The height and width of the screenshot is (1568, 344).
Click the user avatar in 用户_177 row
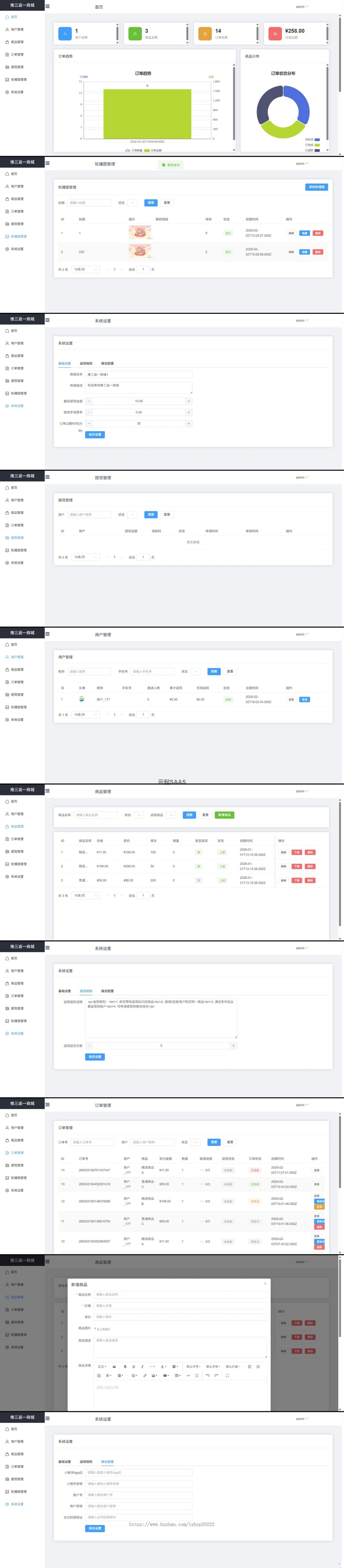(82, 699)
